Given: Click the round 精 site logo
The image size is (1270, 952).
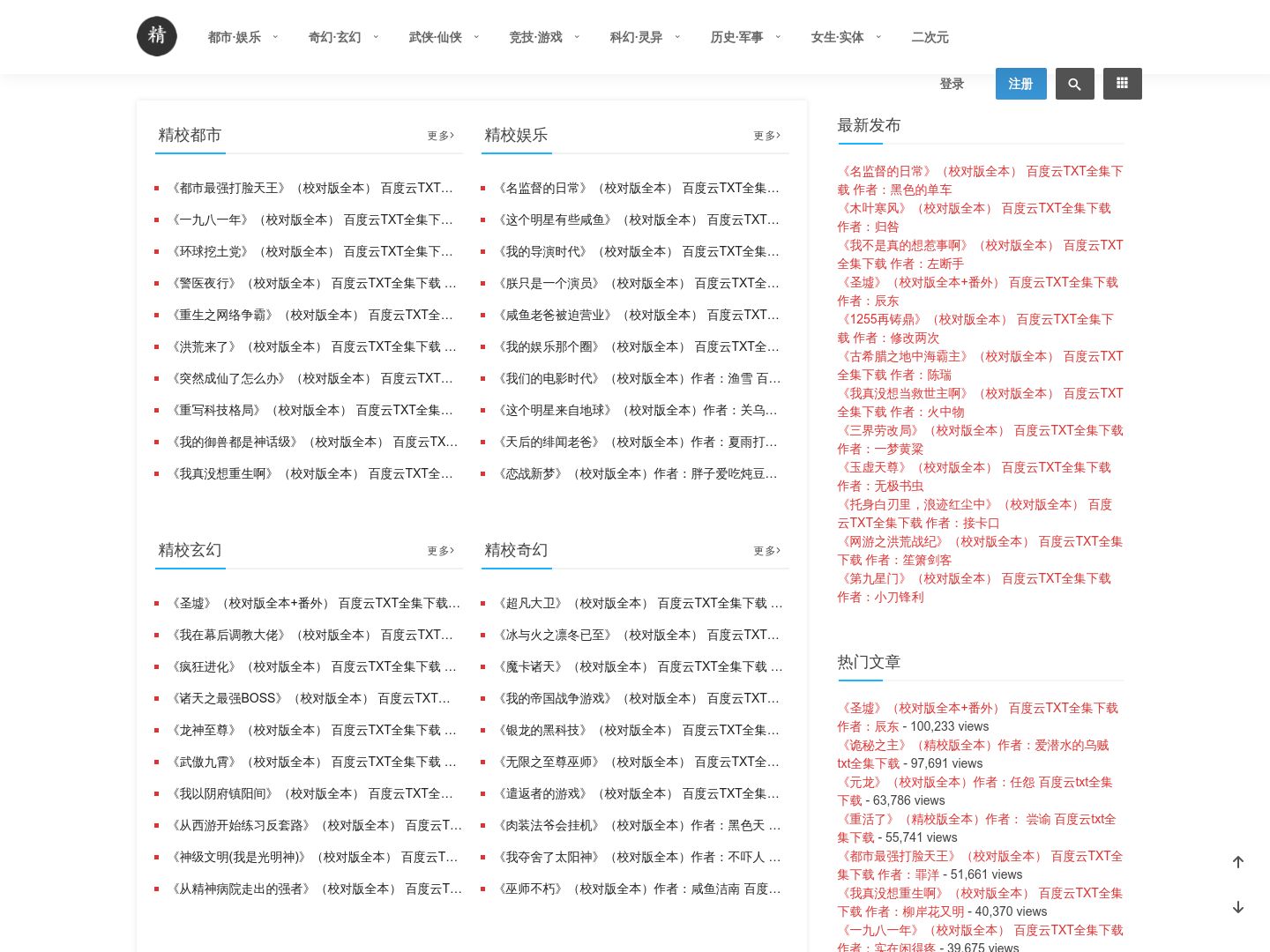Looking at the screenshot, I should pos(157,36).
